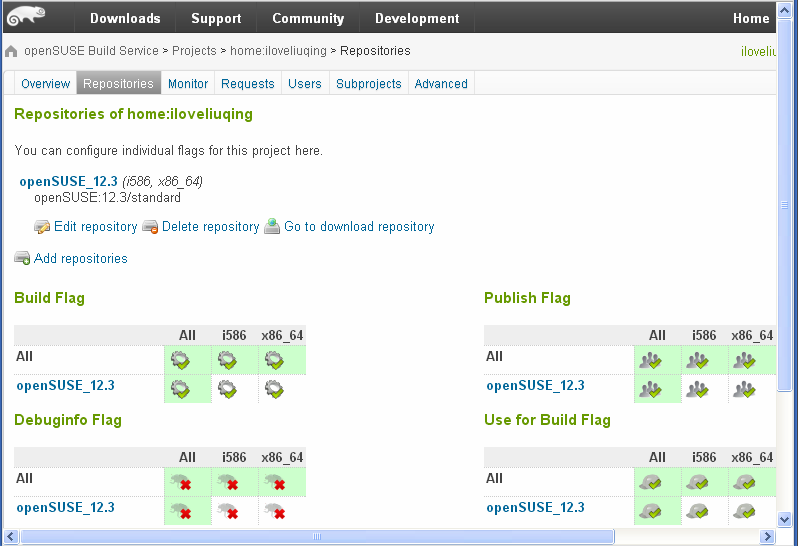Screen dimensions: 798x546
Task: Click the Edit repository link
Action: coord(96,226)
